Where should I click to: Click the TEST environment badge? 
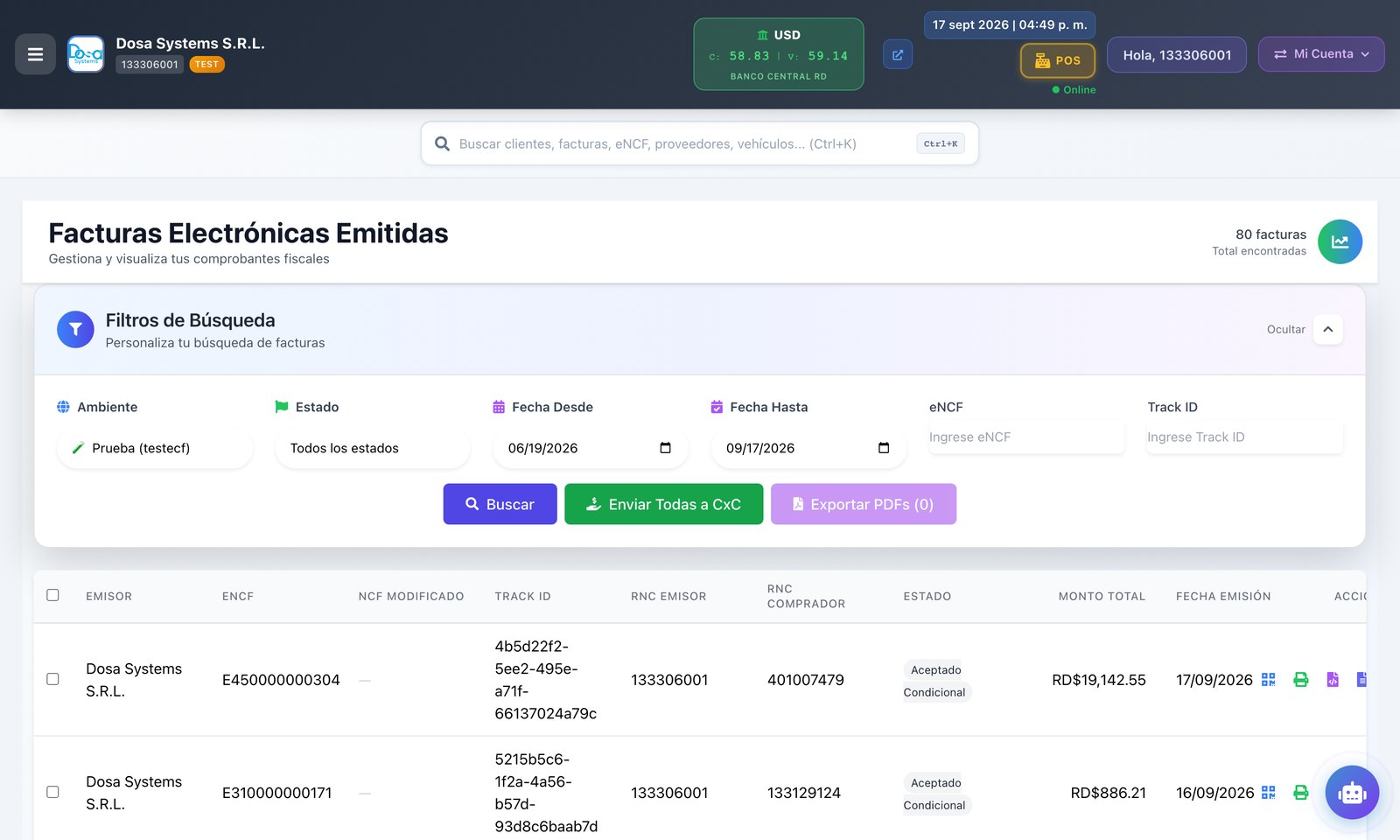tap(207, 65)
